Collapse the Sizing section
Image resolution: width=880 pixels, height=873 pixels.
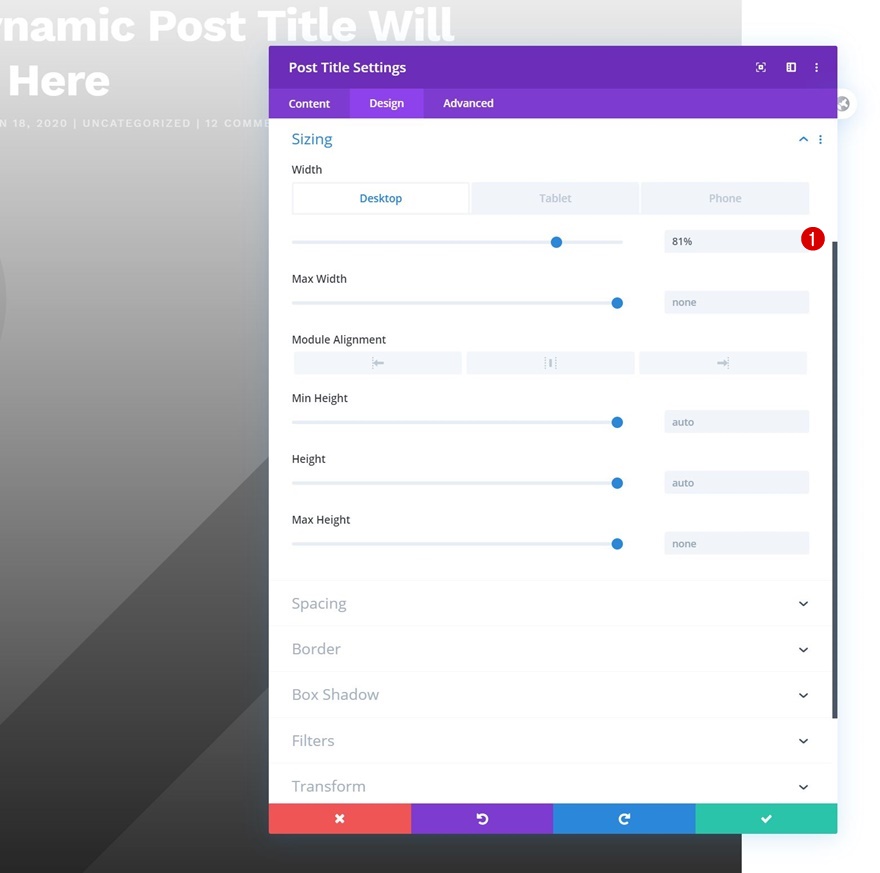click(x=803, y=139)
